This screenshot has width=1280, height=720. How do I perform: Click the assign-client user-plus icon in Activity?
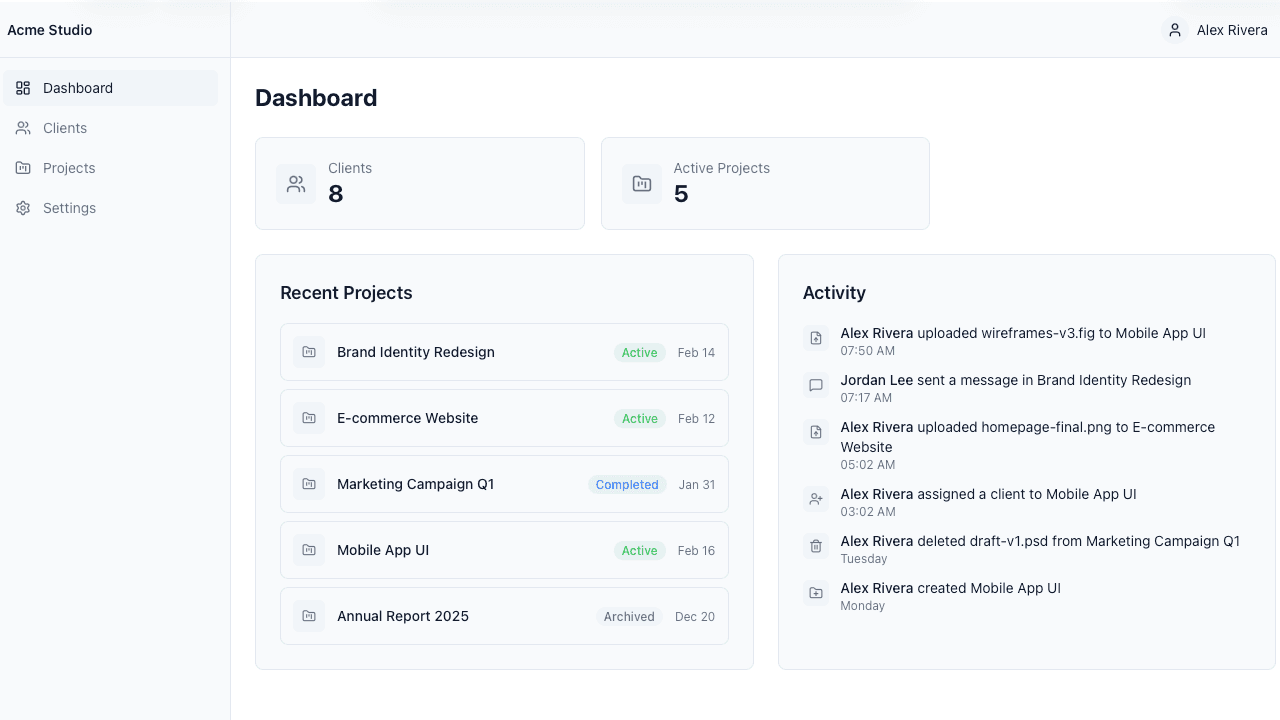[815, 498]
